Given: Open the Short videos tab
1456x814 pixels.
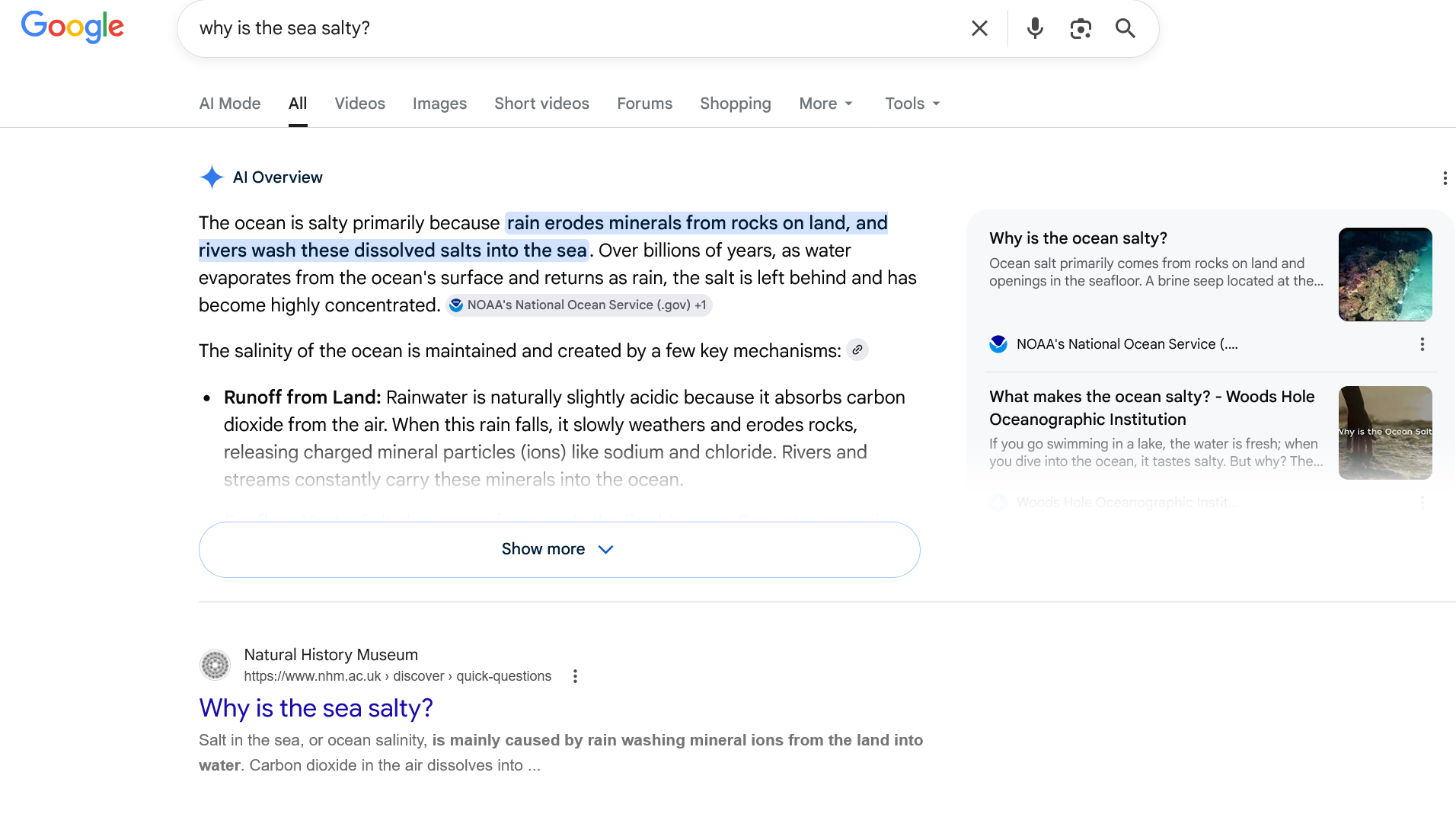Looking at the screenshot, I should tap(541, 104).
